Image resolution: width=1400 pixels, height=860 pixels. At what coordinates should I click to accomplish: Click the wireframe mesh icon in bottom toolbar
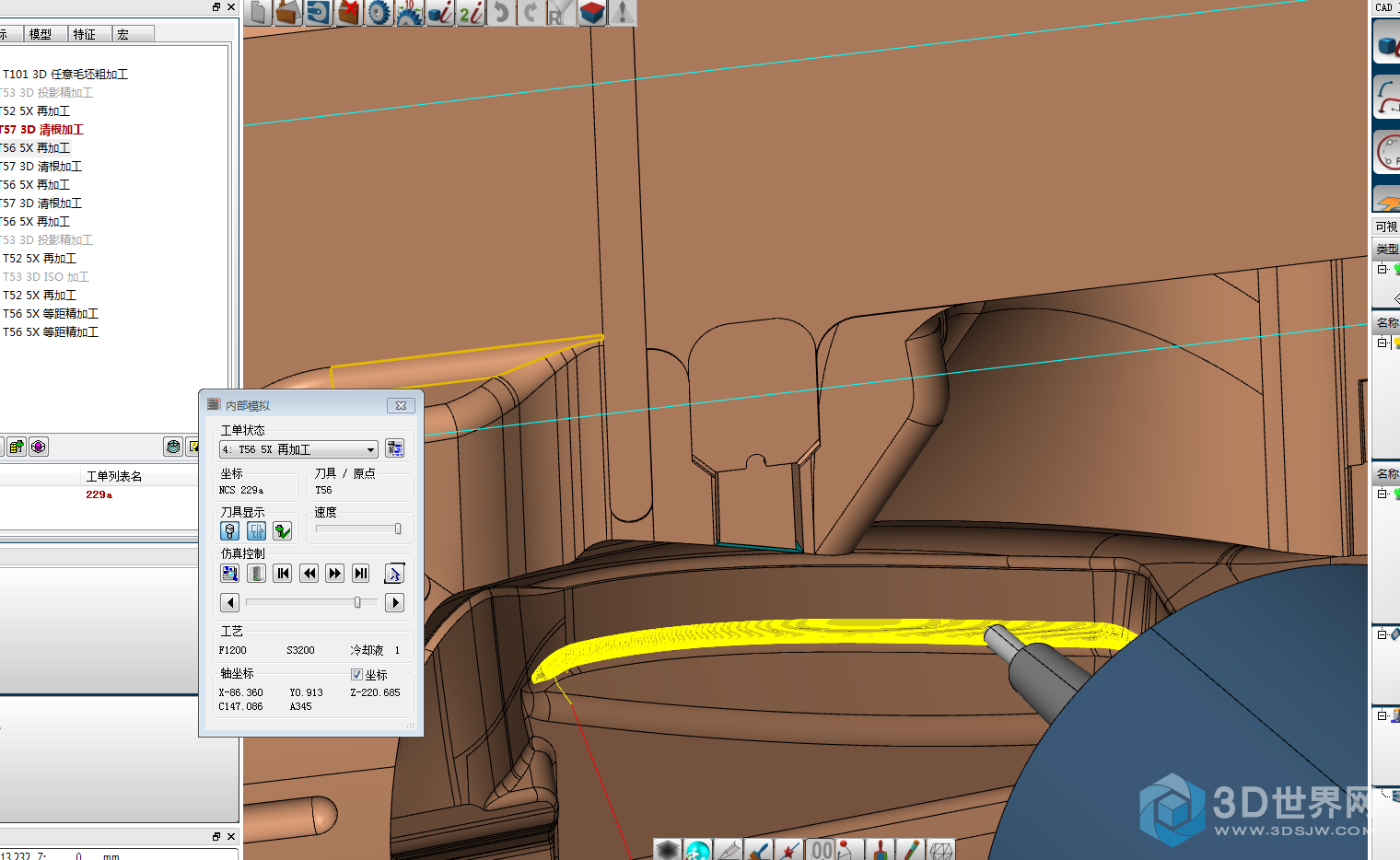pyautogui.click(x=940, y=850)
